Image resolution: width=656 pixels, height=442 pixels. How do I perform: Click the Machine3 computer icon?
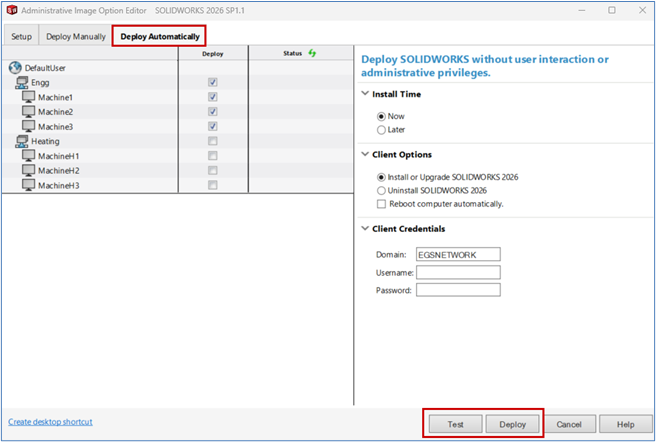[x=28, y=126]
